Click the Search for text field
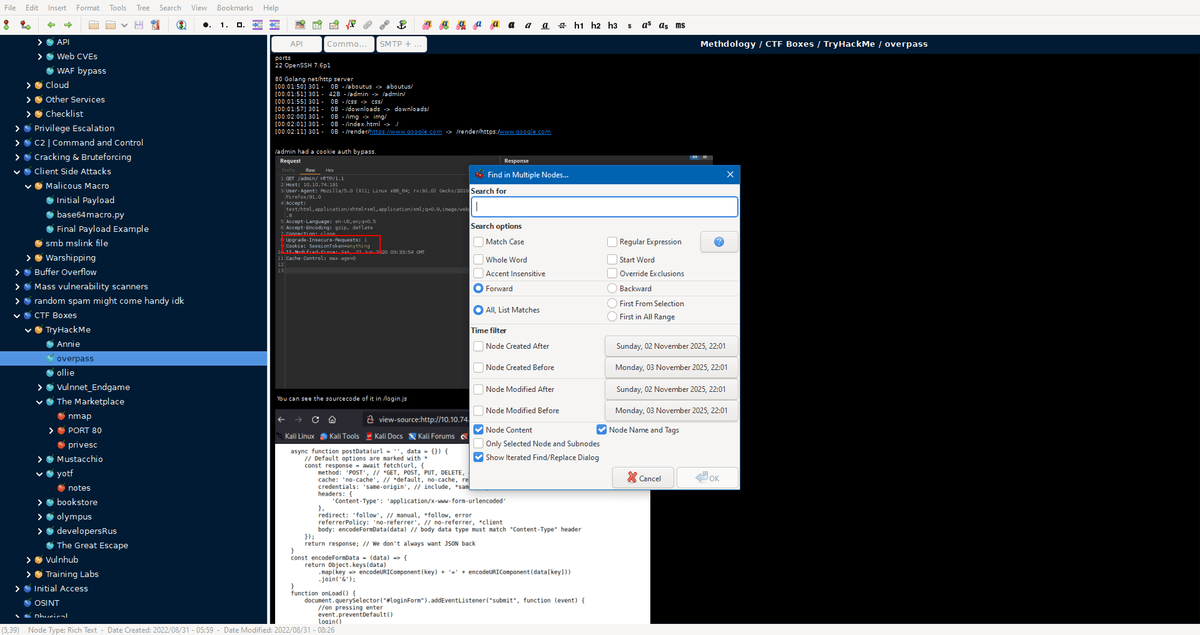1200x635 pixels. [604, 207]
